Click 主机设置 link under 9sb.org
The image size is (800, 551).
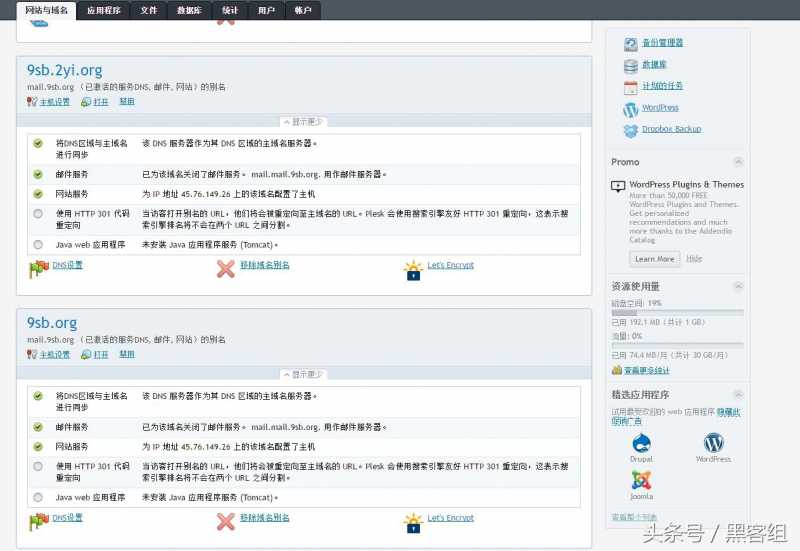[x=55, y=354]
